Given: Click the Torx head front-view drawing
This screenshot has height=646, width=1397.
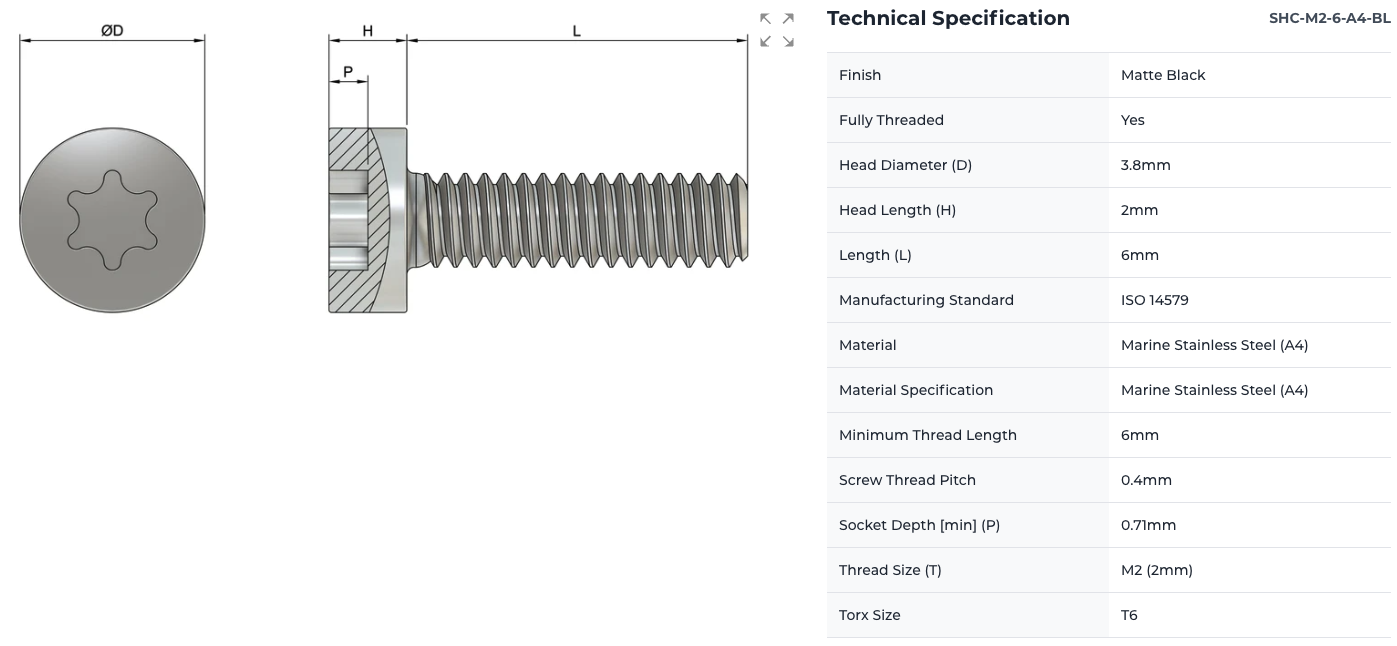Looking at the screenshot, I should (112, 220).
